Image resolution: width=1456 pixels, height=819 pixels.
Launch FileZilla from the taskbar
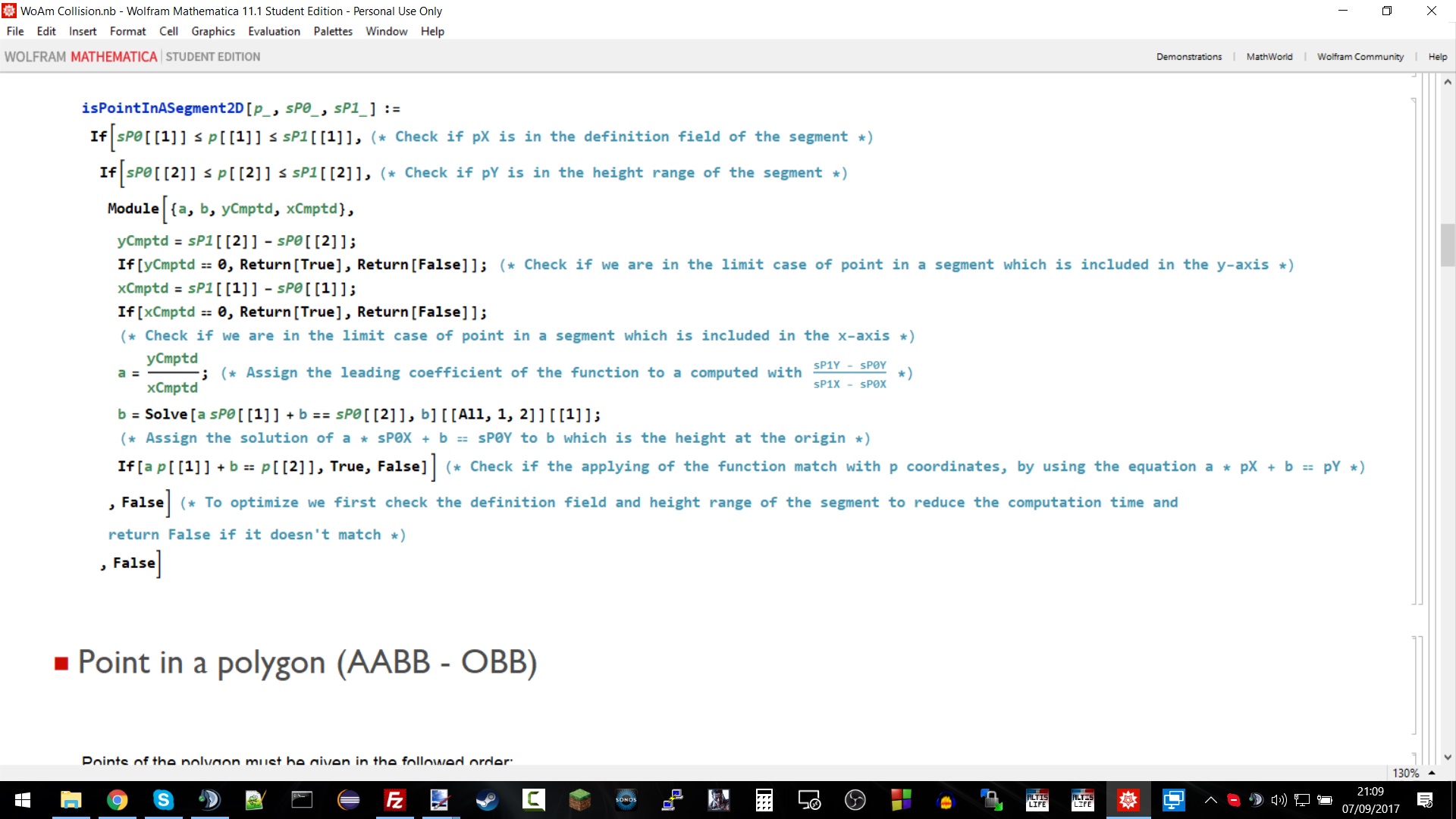tap(394, 800)
